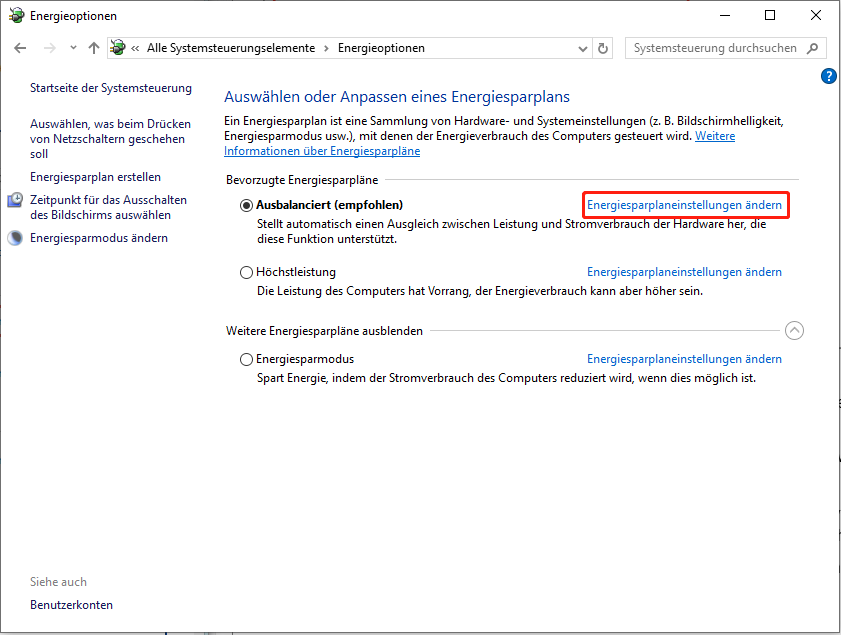
Task: Change plan settings for Energiesparmodus plan
Action: click(684, 359)
